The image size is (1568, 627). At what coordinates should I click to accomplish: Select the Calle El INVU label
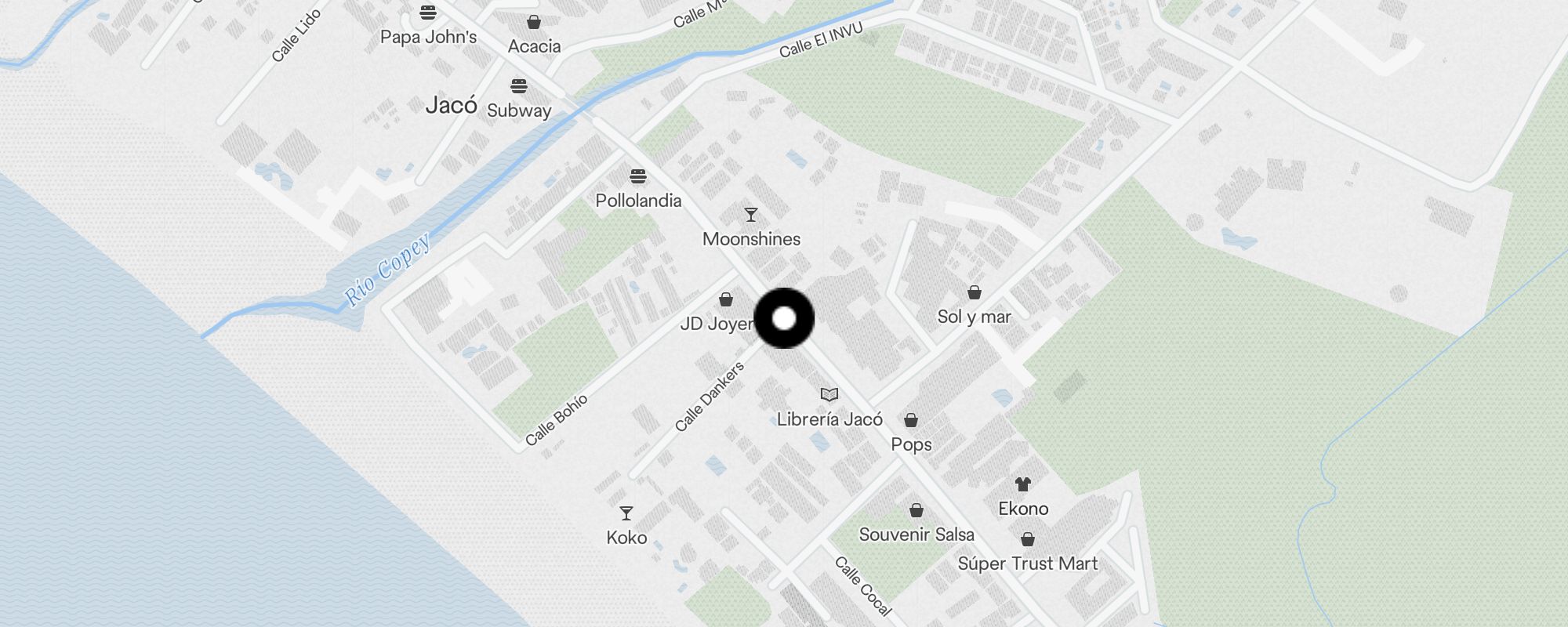(821, 40)
